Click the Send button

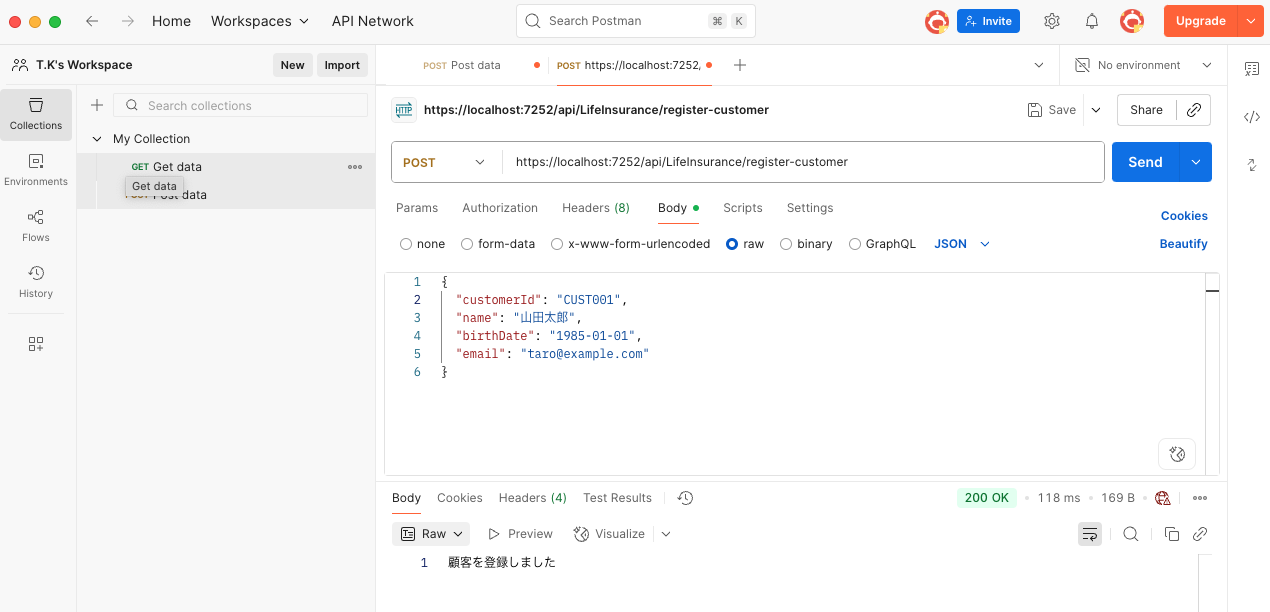pos(1145,162)
